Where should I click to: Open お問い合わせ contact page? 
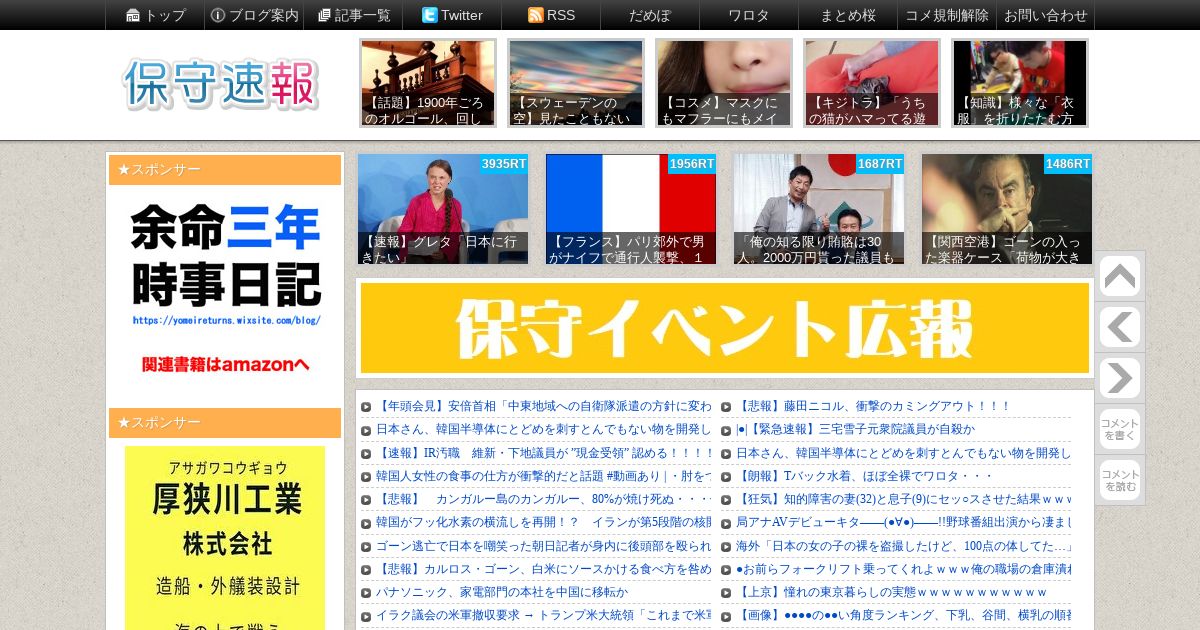coord(1046,15)
